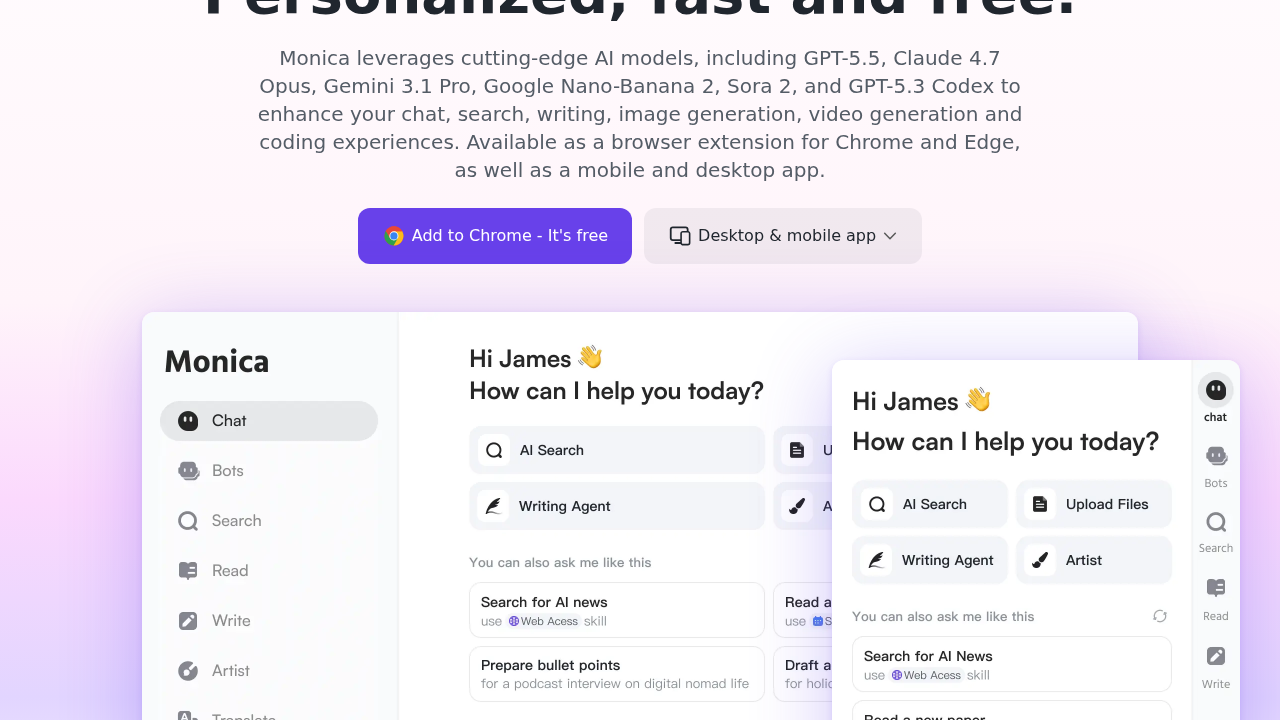This screenshot has width=1280, height=720.
Task: Click Upload Files in the popup panel
Action: [x=1094, y=504]
